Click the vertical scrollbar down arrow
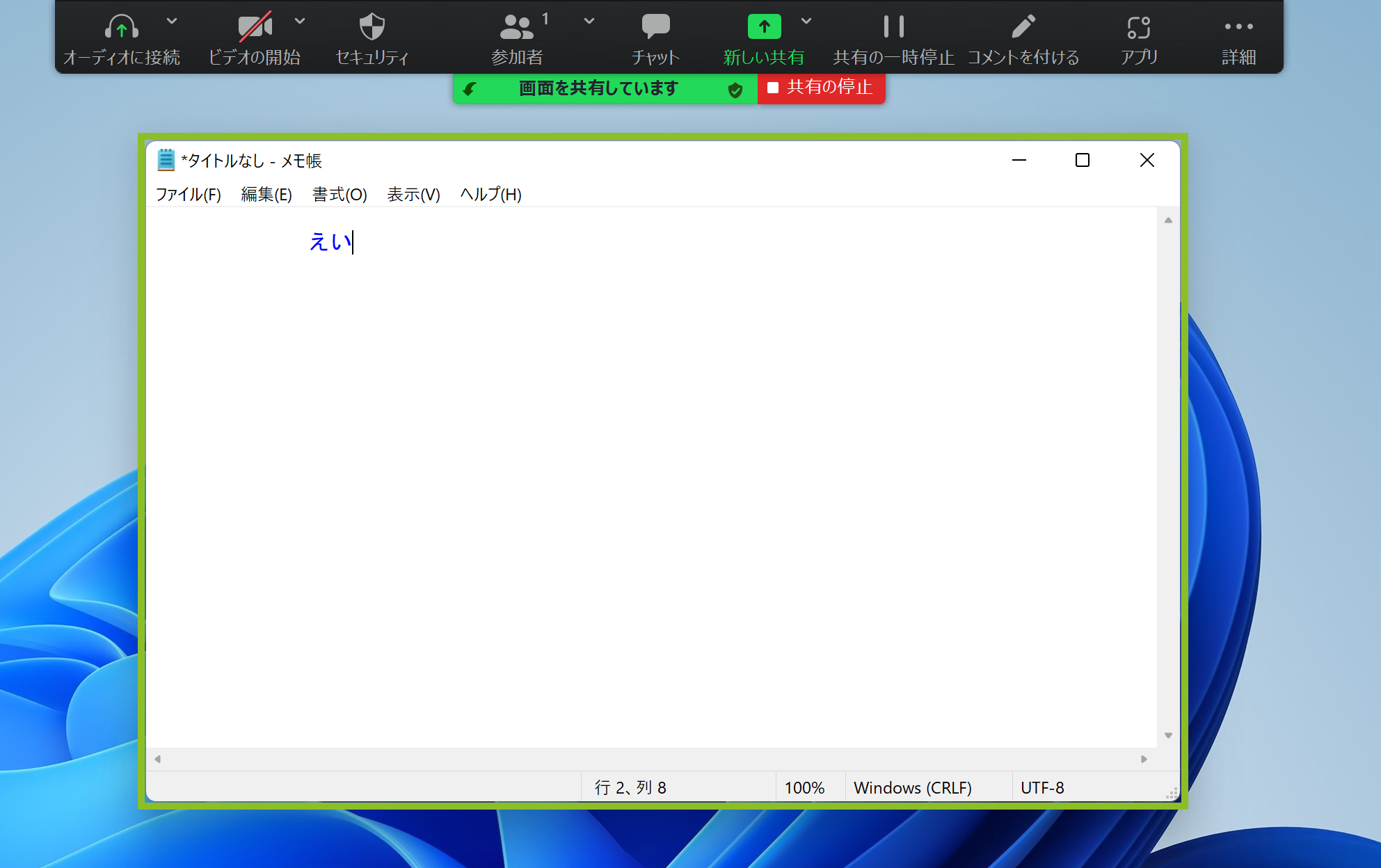The width and height of the screenshot is (1381, 868). [x=1168, y=735]
